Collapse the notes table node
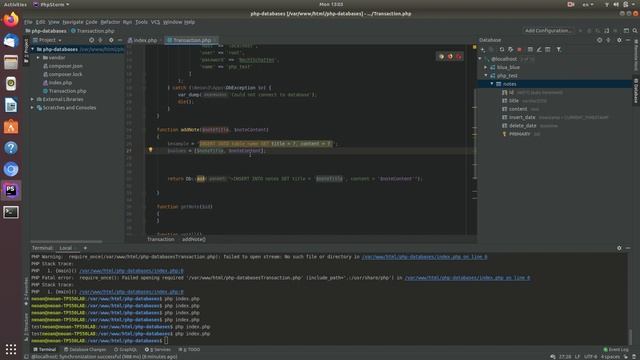Image resolution: width=640 pixels, height=360 pixels. point(492,84)
